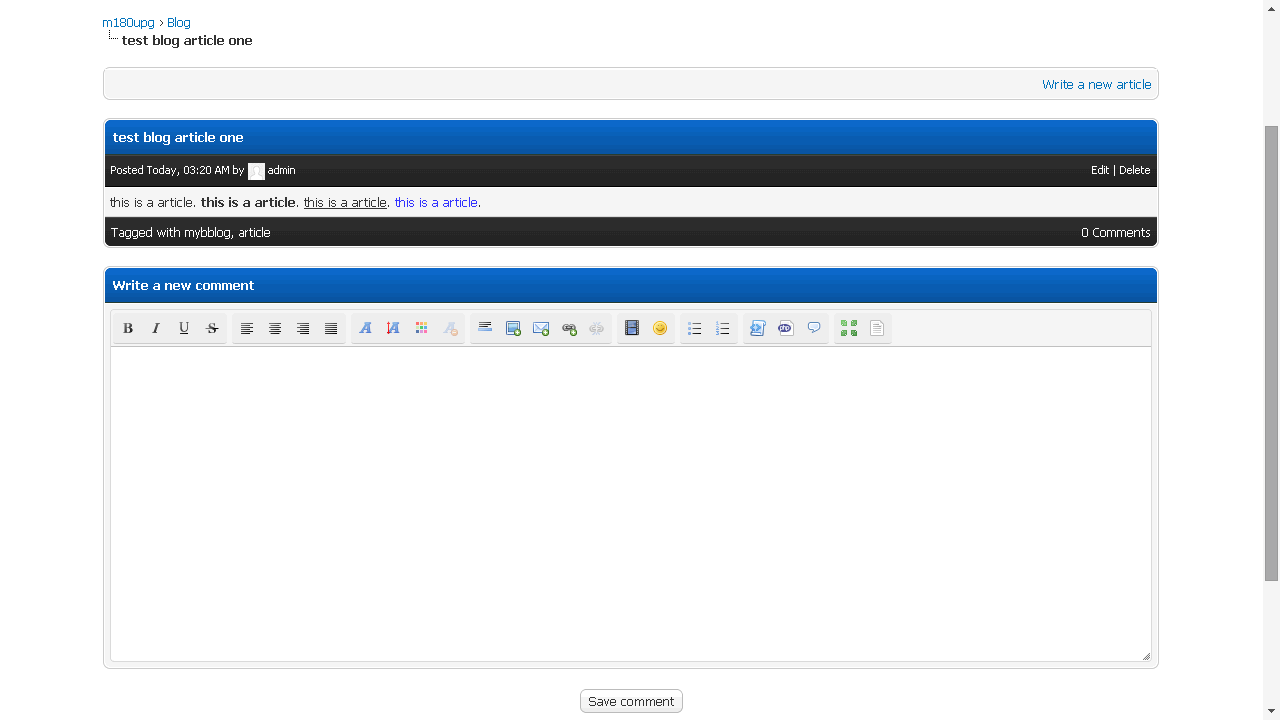This screenshot has width=1280, height=720.
Task: Open the font name picker
Action: [366, 328]
